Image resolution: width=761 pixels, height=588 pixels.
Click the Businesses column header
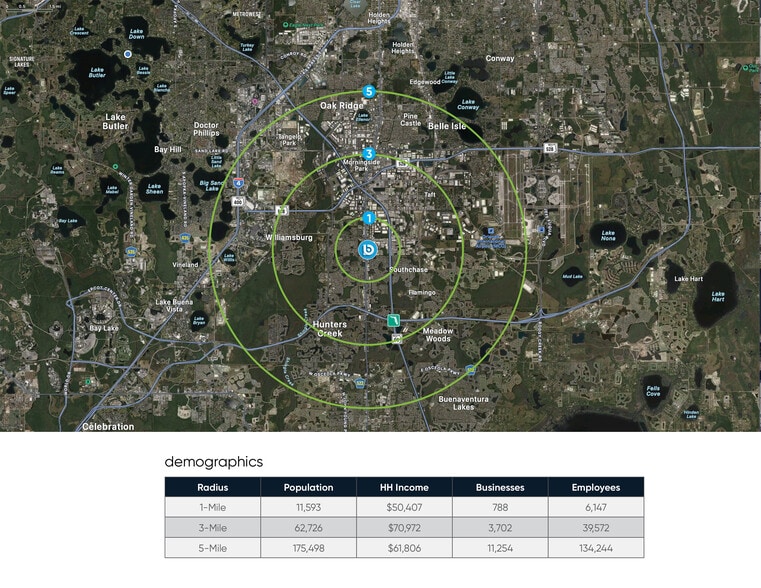(x=500, y=487)
